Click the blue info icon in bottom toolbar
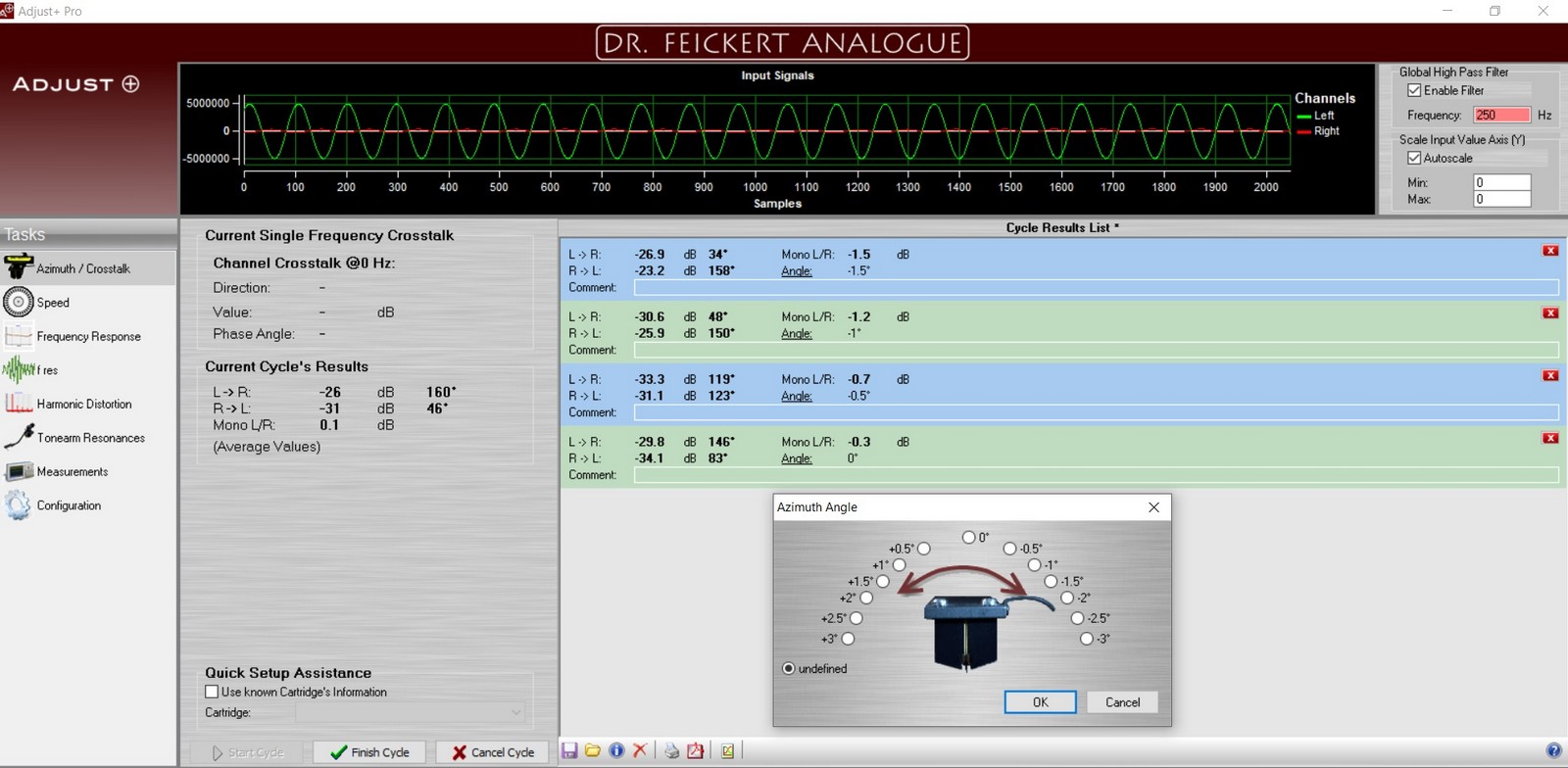The width and height of the screenshot is (1568, 768). [616, 750]
